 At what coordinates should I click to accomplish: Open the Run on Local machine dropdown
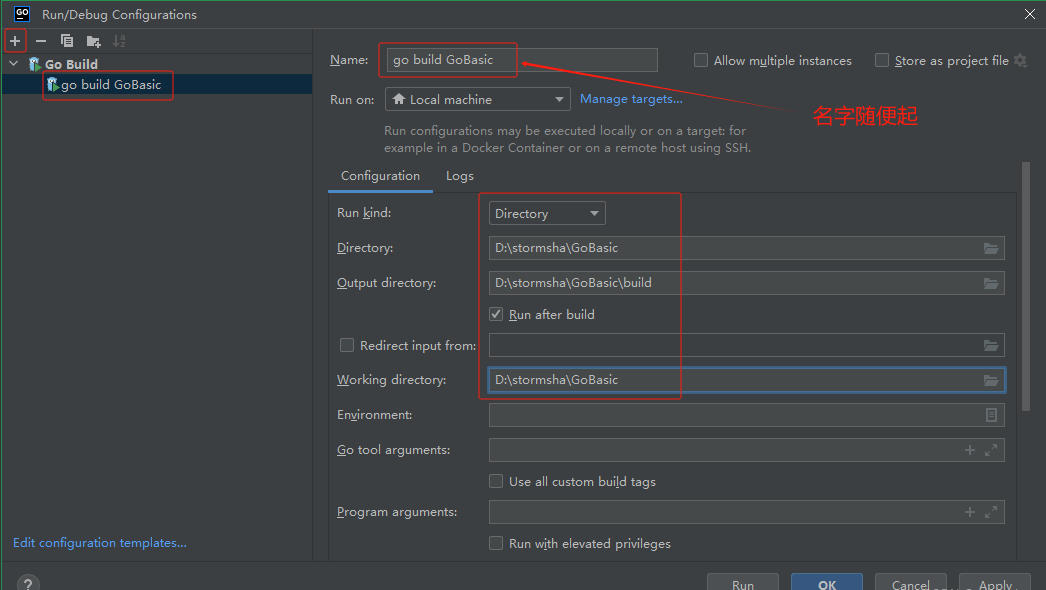tap(477, 100)
